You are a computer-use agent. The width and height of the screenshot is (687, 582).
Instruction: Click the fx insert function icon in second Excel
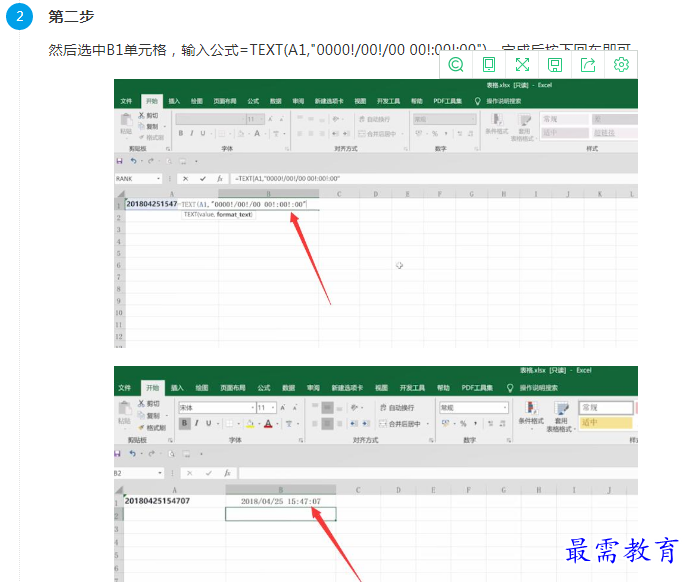(227, 473)
